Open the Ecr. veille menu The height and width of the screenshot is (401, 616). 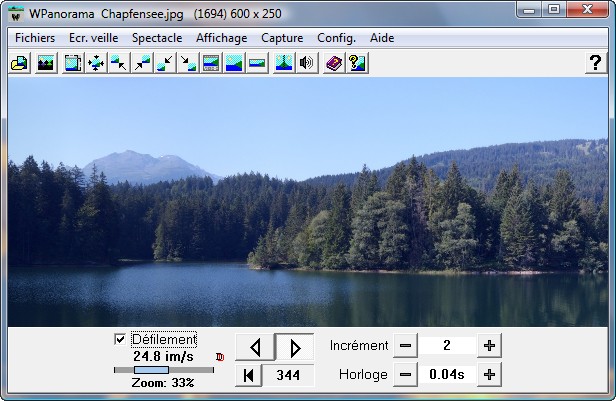94,38
